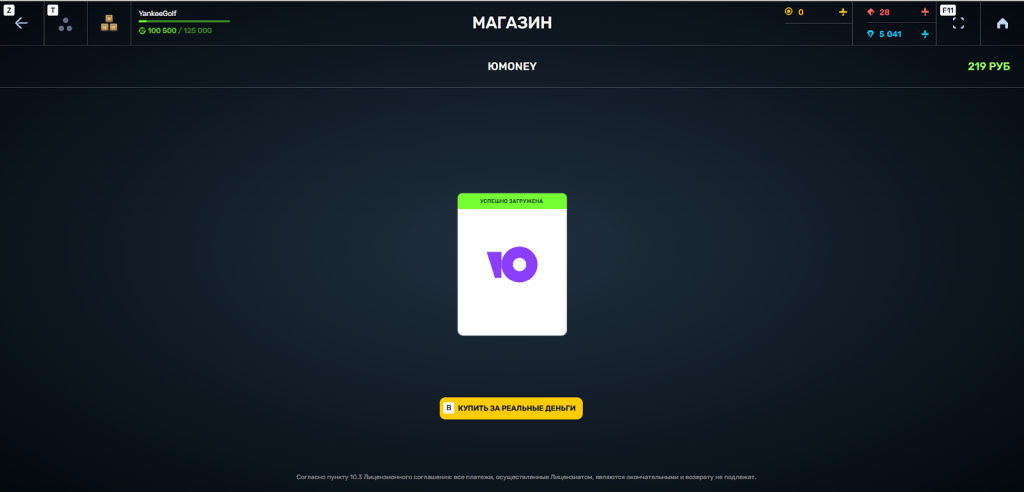Add gold coins with yellow plus
The height and width of the screenshot is (492, 1024).
(x=842, y=12)
